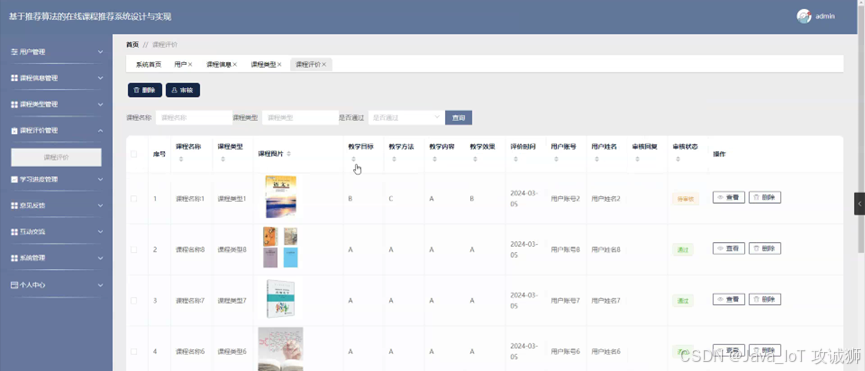865x371 pixels.
Task: Check the box for row 课程名称7
Action: click(134, 300)
